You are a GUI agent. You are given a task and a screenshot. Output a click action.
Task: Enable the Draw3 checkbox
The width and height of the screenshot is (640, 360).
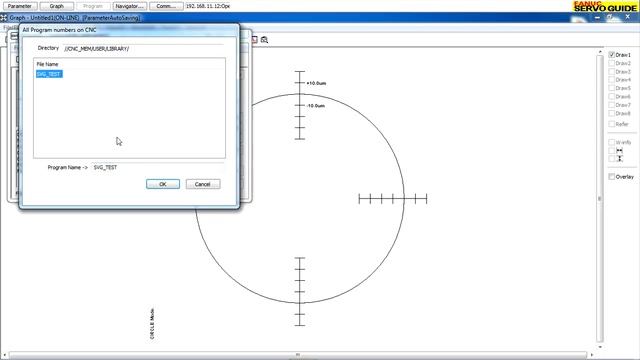click(611, 71)
